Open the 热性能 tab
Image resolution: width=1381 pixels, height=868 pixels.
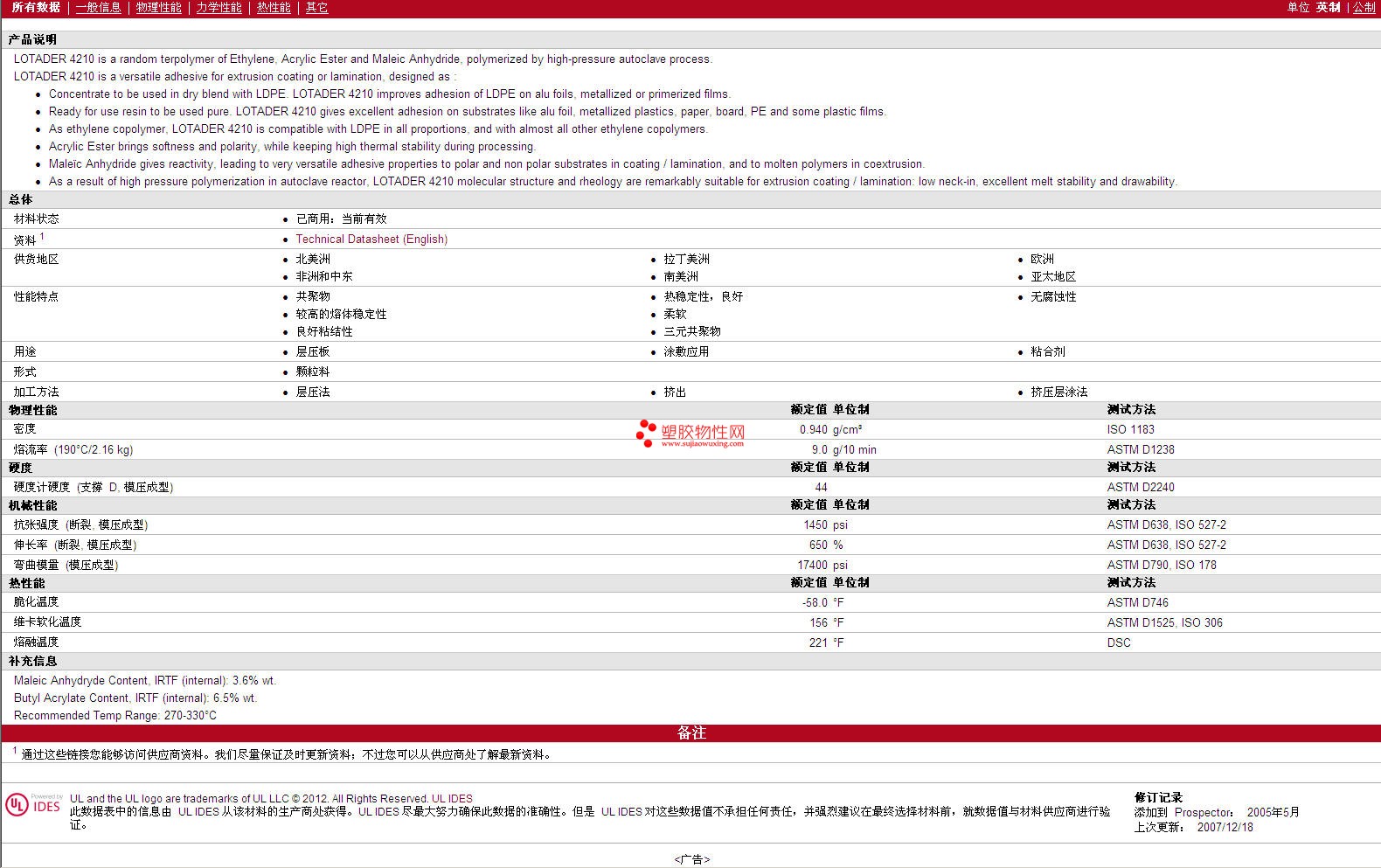tap(274, 8)
